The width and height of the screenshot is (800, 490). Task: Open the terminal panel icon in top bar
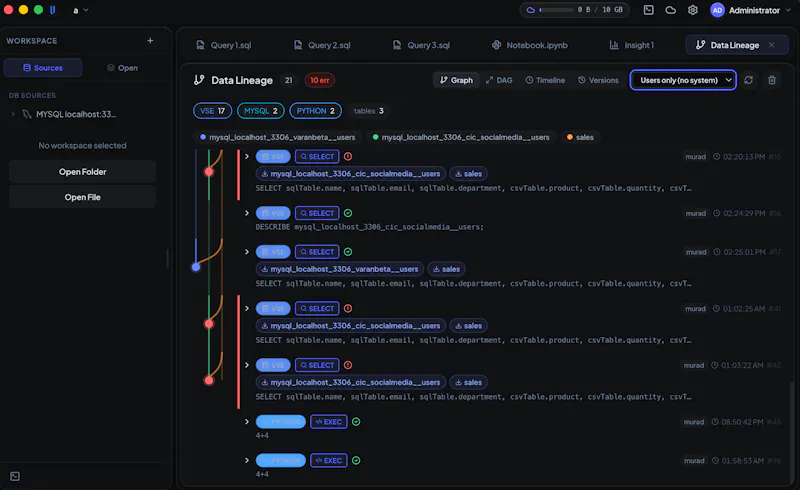[648, 10]
